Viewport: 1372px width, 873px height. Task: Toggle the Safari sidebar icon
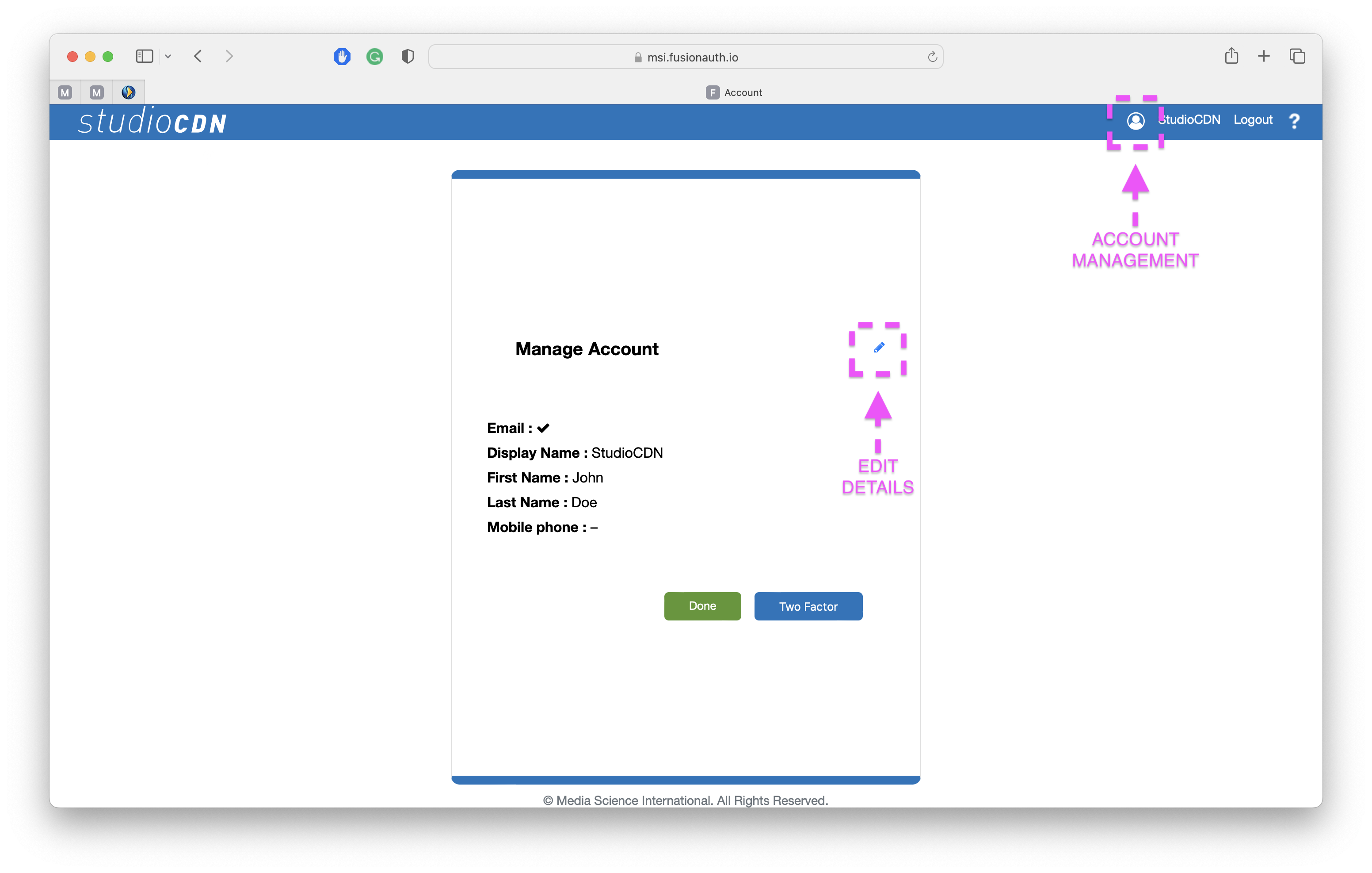(145, 57)
